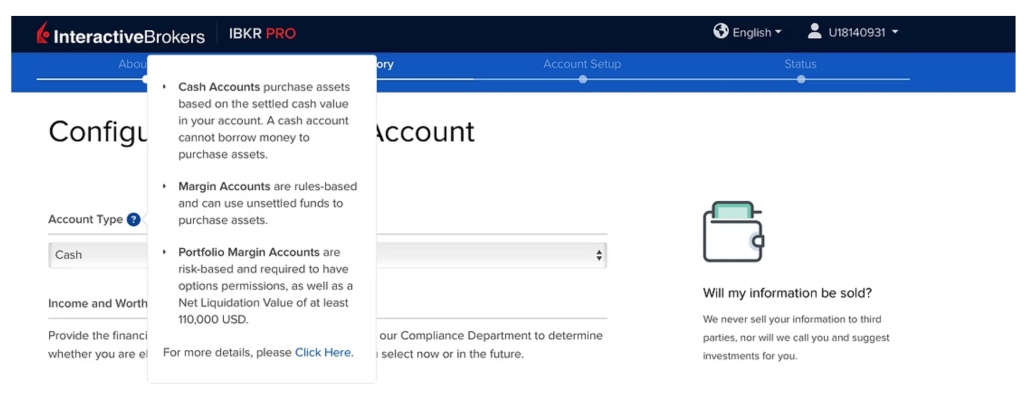Image resolution: width=1030 pixels, height=399 pixels.
Task: Click the user profile icon
Action: tap(815, 31)
